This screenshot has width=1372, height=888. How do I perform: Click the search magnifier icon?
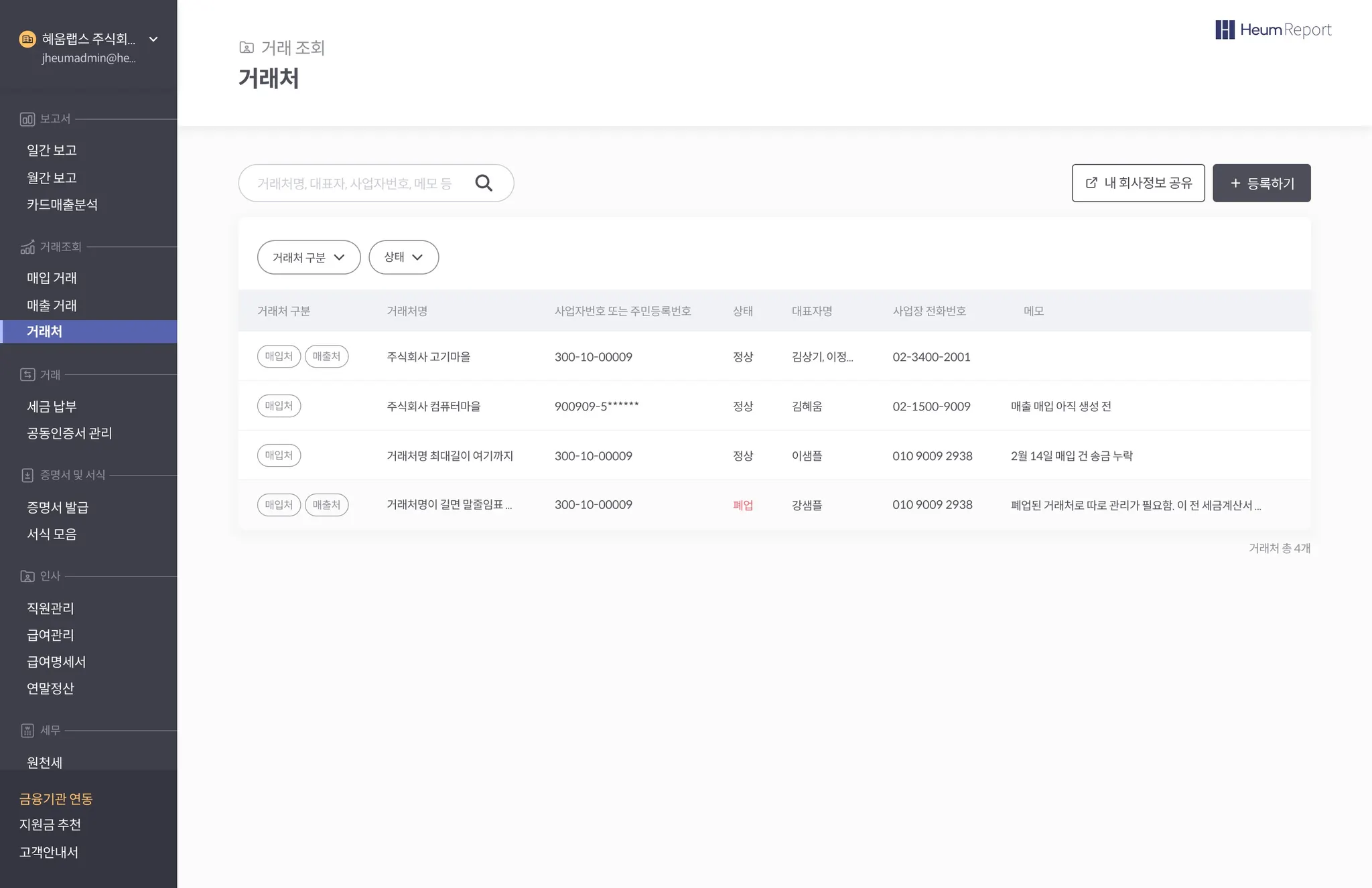coord(484,183)
